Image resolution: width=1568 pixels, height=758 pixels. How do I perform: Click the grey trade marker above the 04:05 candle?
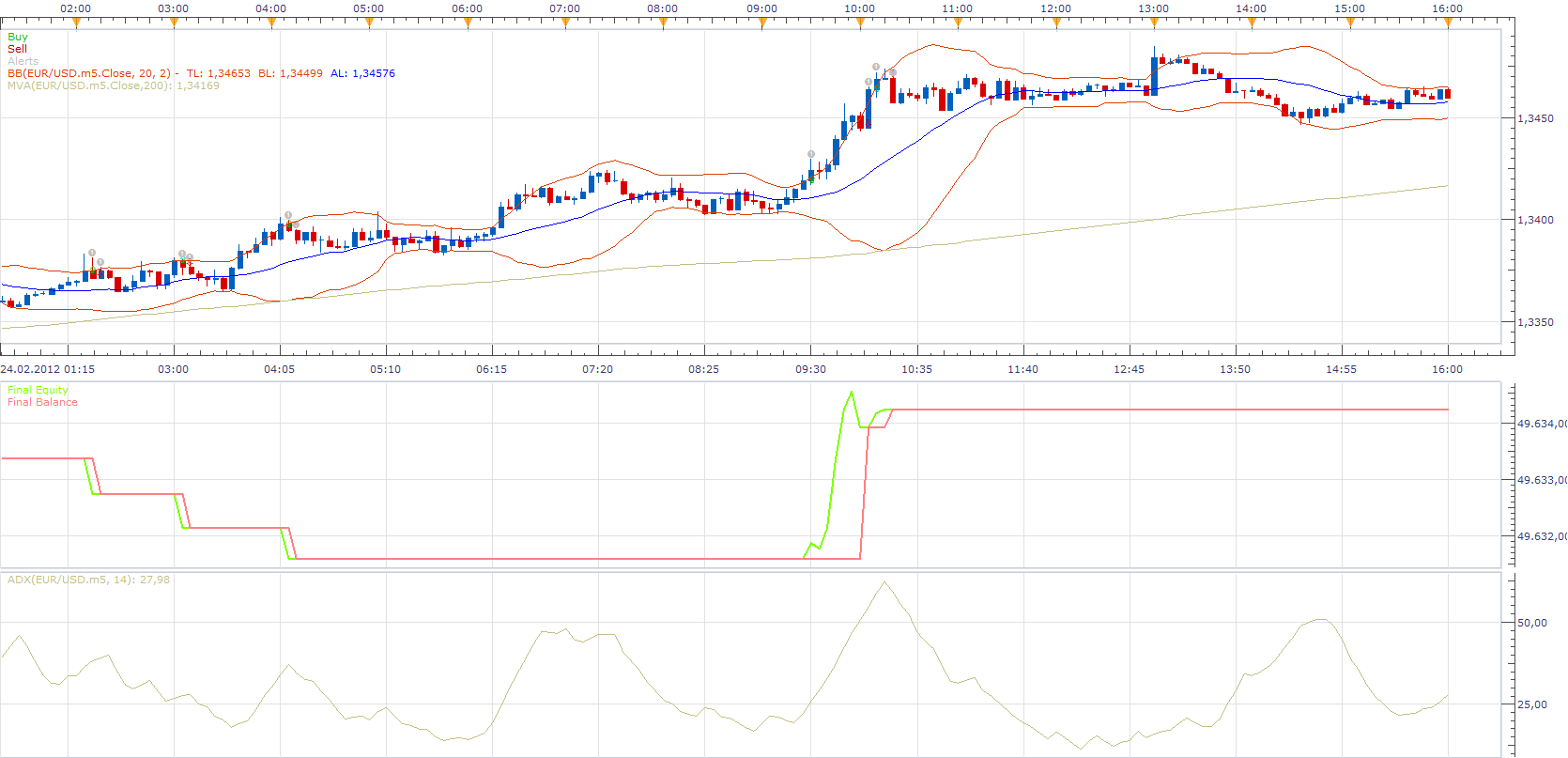(x=288, y=215)
